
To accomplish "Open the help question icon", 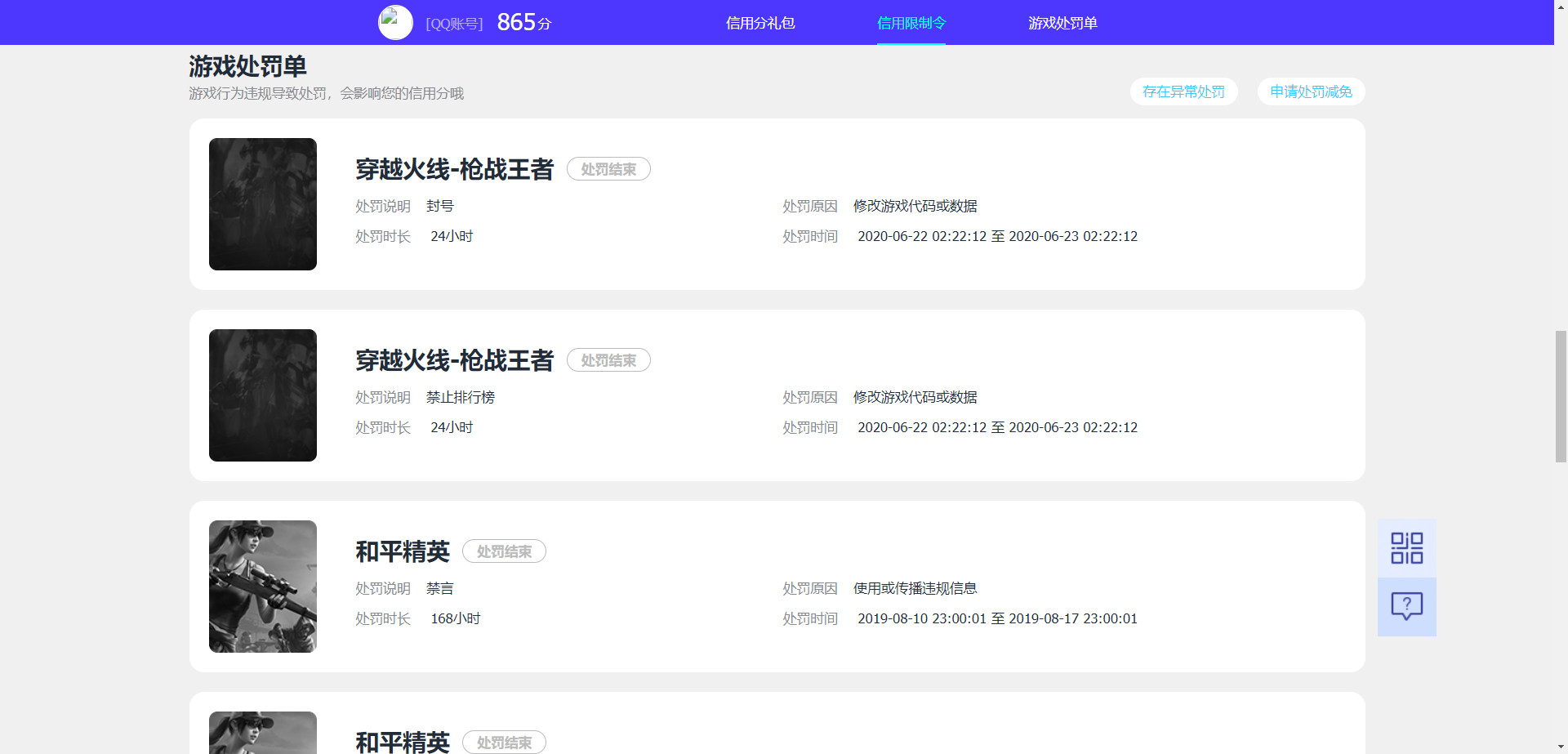I will point(1406,607).
